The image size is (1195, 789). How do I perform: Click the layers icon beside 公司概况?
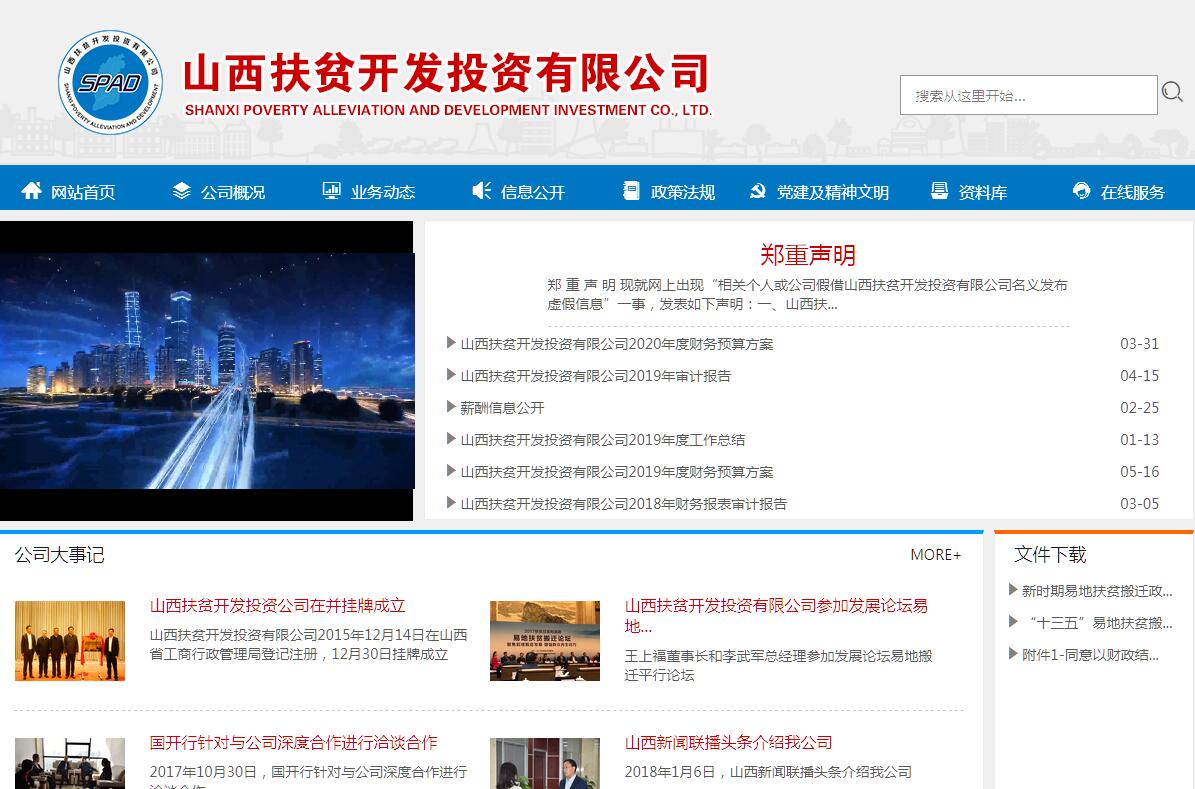pyautogui.click(x=181, y=191)
